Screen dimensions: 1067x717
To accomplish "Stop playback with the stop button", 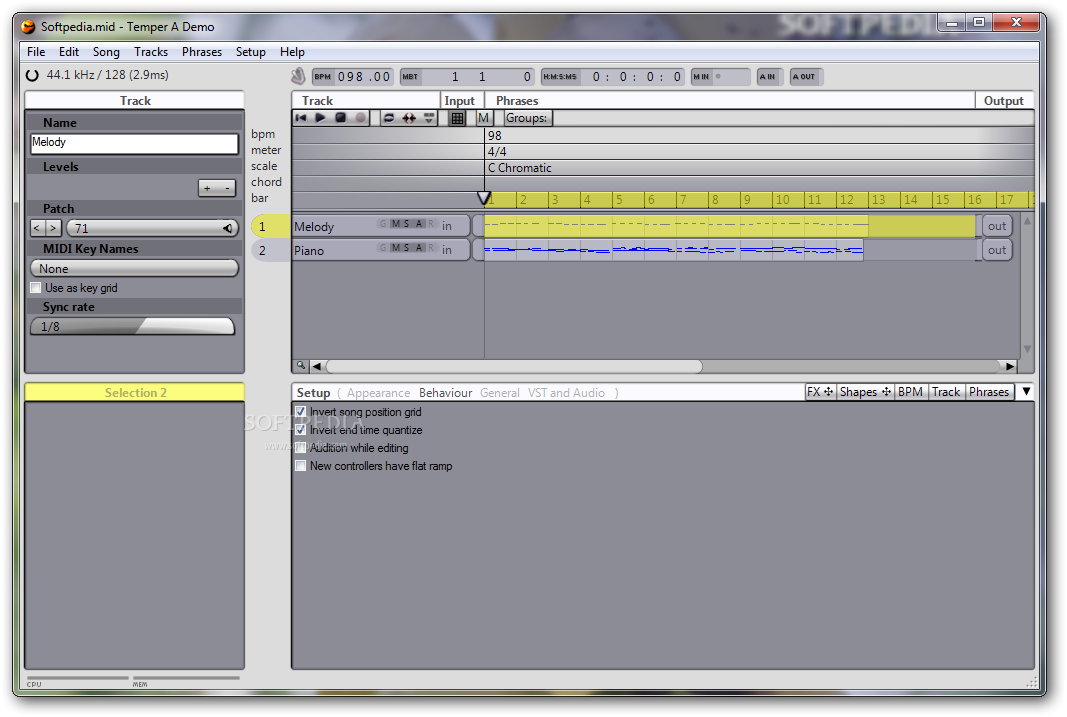I will tap(340, 118).
